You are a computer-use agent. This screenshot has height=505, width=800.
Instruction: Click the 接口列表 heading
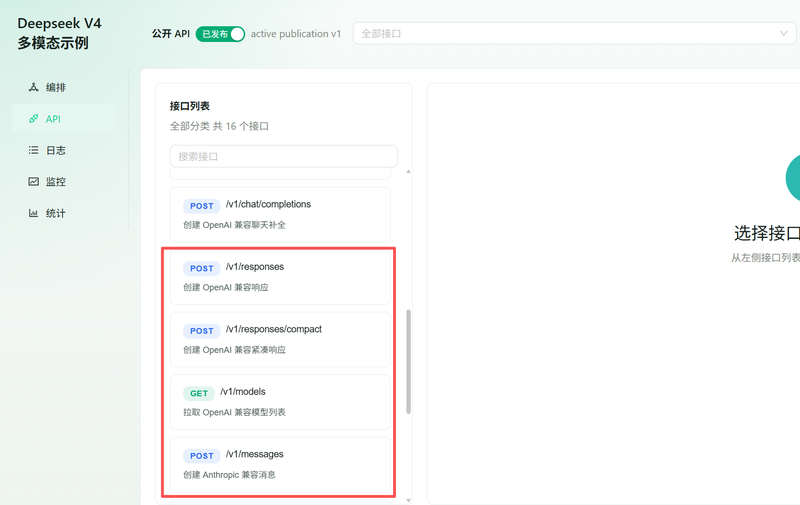[190, 106]
